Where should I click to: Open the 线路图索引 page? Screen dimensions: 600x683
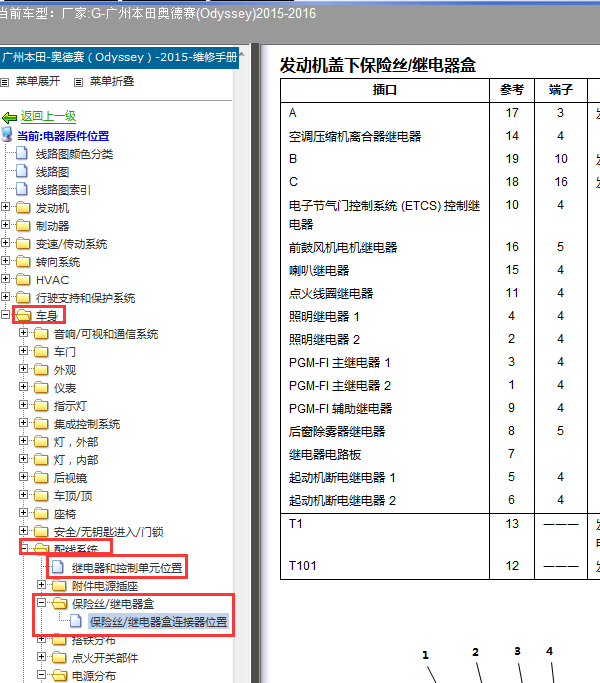click(63, 190)
